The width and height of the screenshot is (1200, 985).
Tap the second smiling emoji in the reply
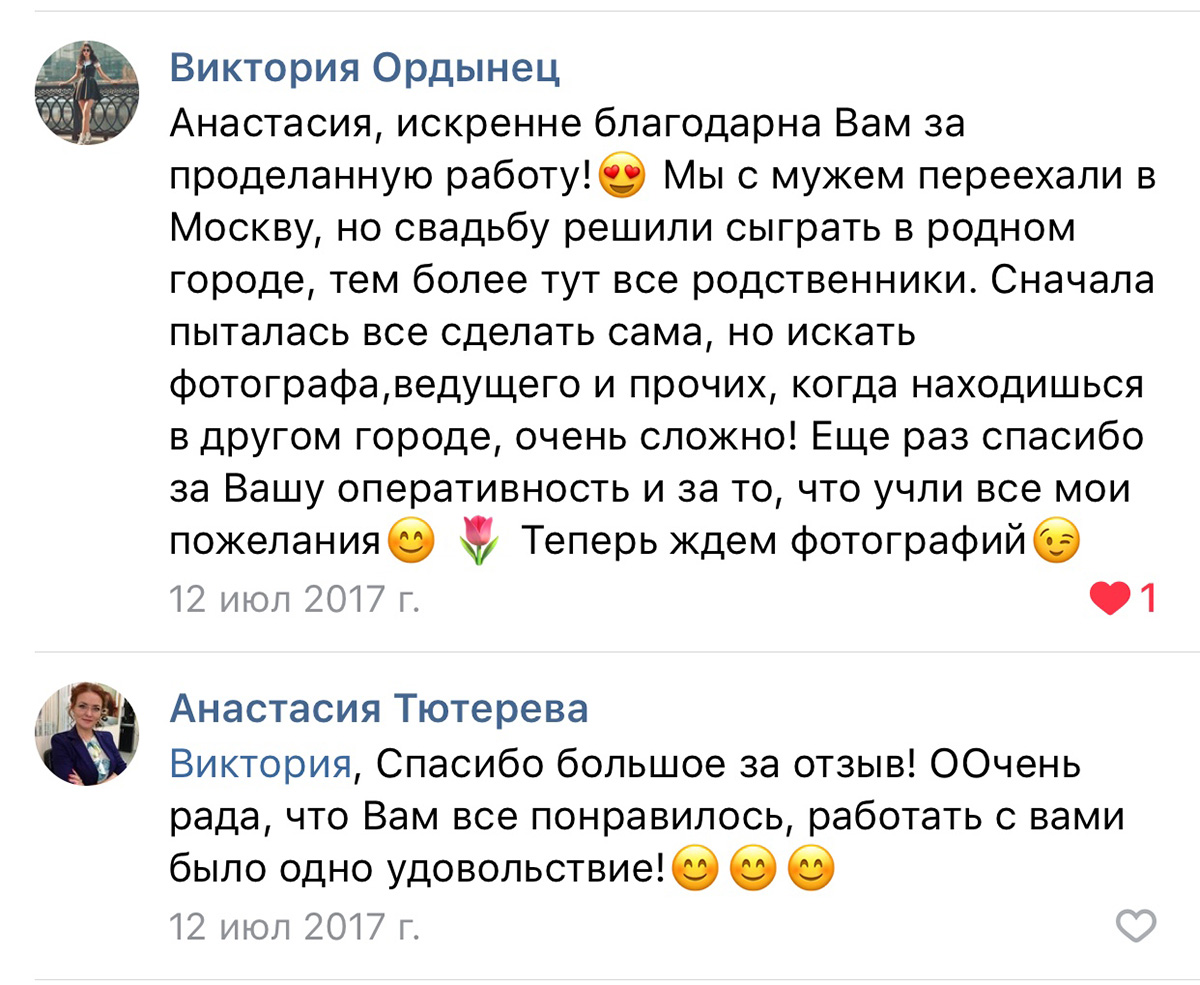point(752,872)
